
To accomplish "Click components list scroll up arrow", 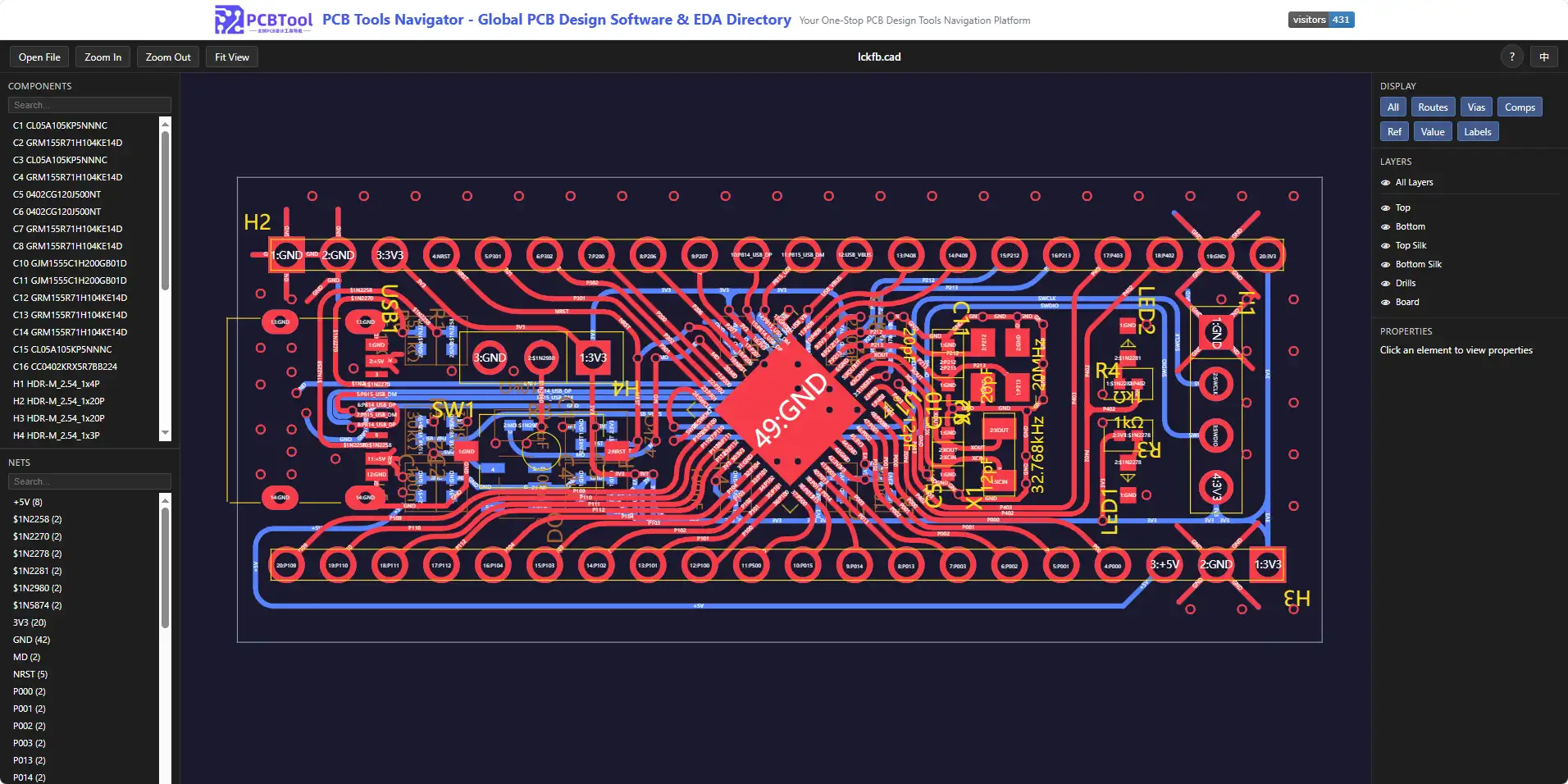I will point(165,124).
